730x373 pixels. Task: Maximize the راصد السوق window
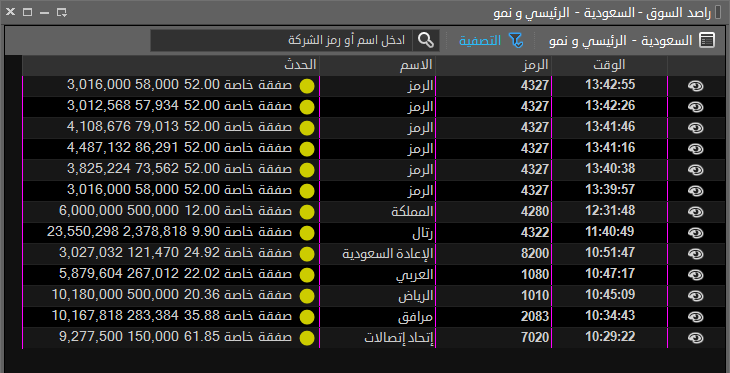[x=27, y=12]
